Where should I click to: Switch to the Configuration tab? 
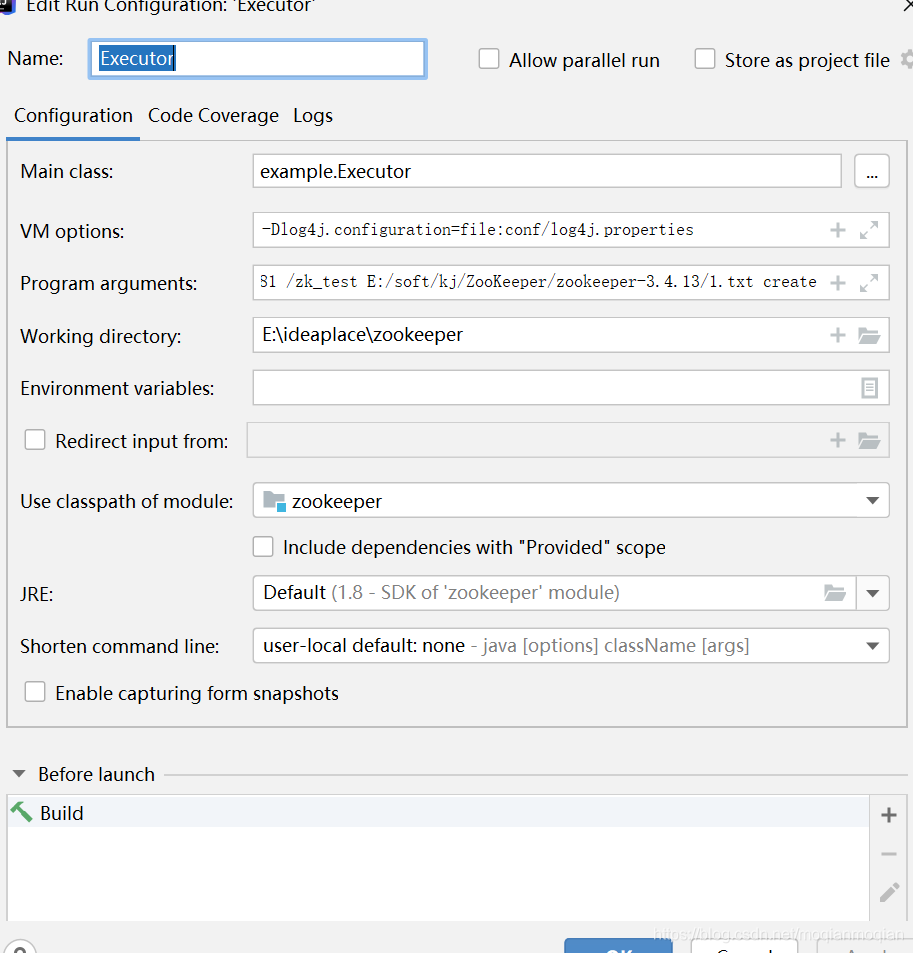tap(73, 115)
